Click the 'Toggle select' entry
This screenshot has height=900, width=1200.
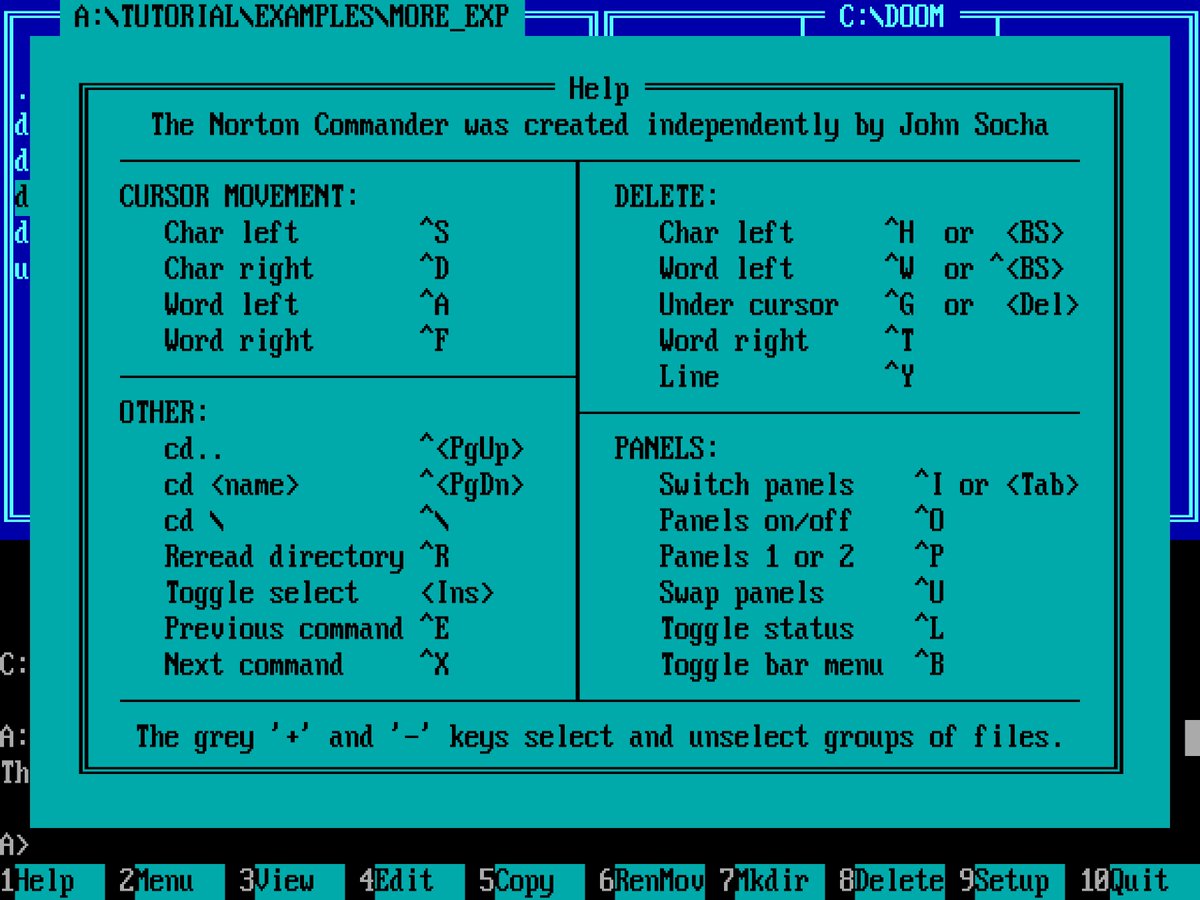(262, 593)
